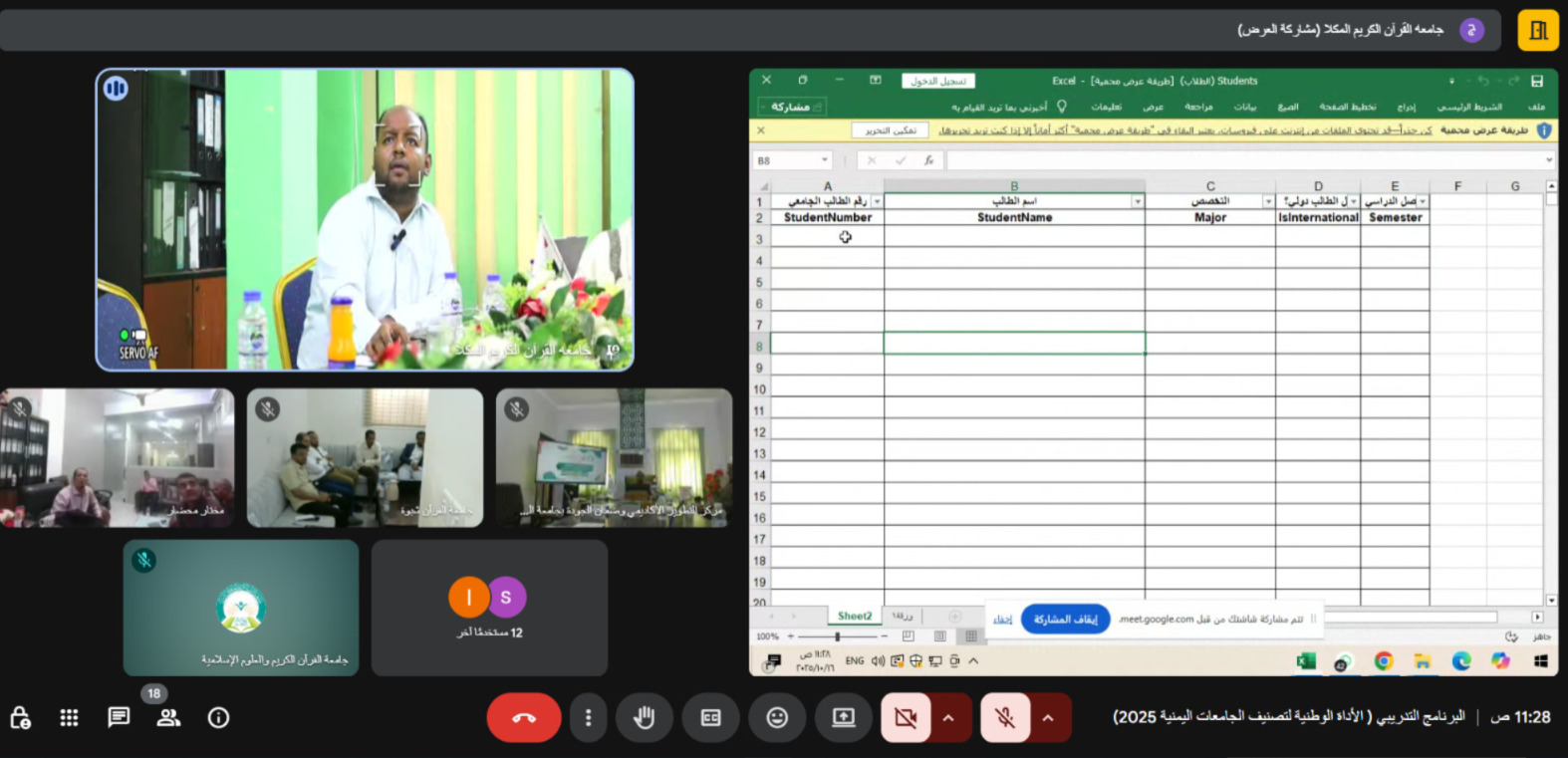
Task: Open the Sheet2 tab in Excel
Action: click(854, 617)
